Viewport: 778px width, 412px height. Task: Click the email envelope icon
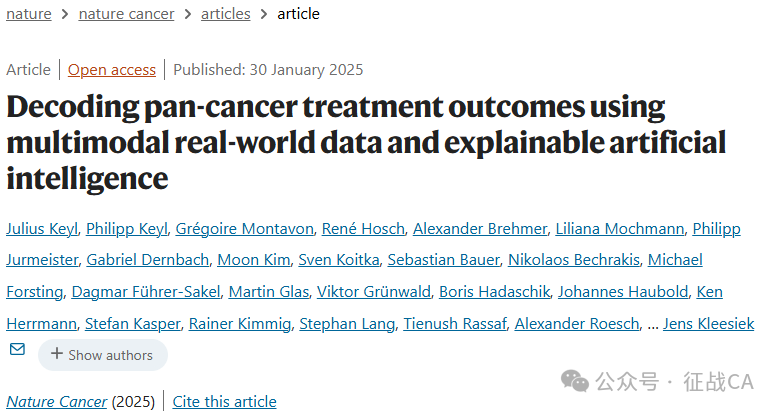tap(17, 349)
